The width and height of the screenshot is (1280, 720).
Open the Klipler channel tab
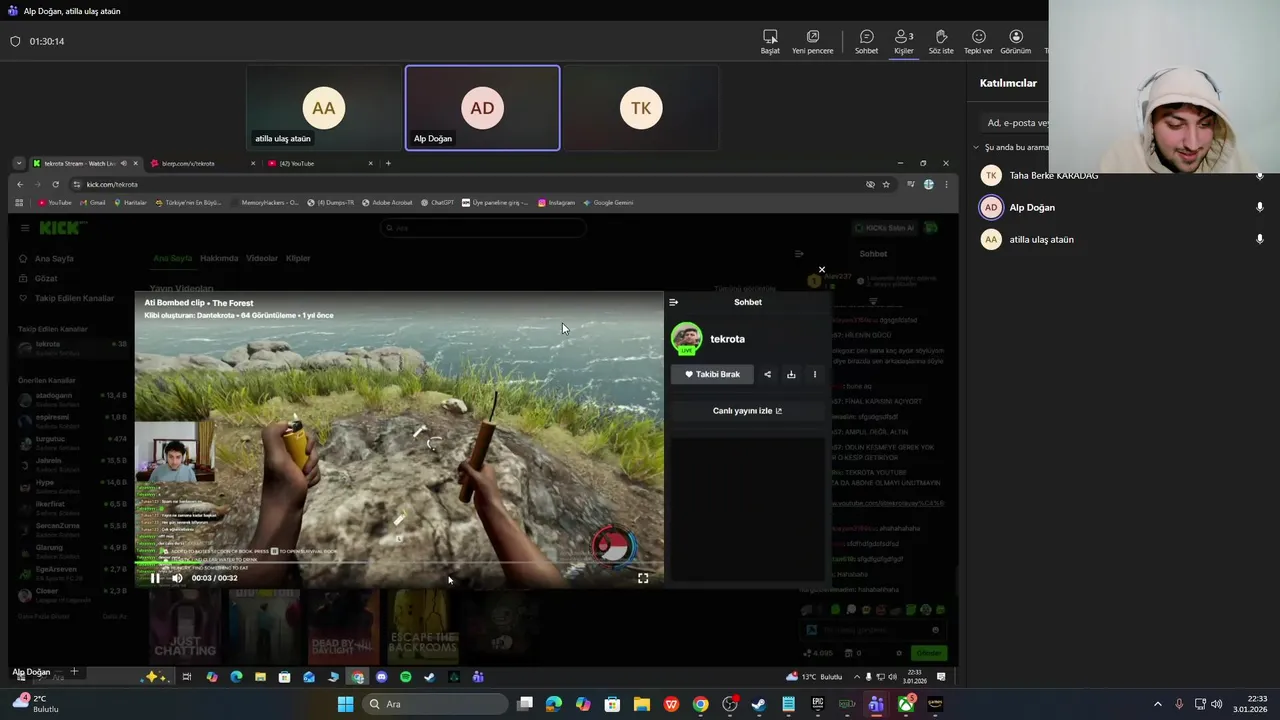pos(298,258)
